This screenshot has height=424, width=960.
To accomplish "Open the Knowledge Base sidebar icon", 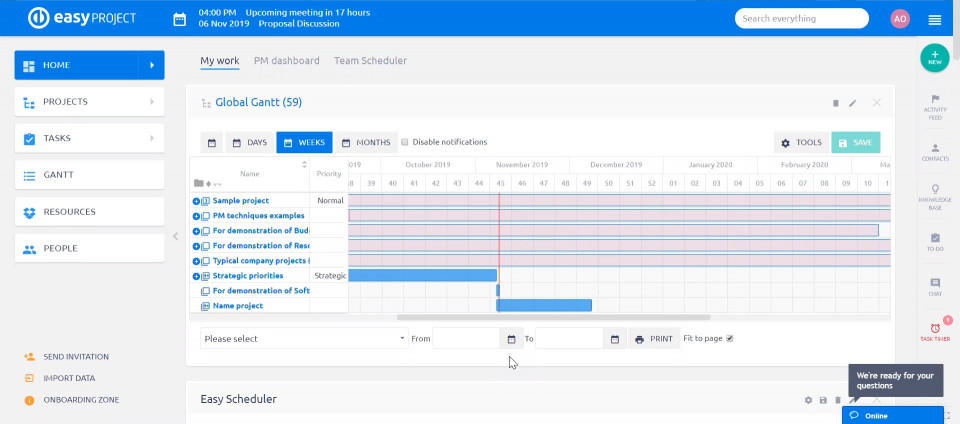I will coord(935,197).
